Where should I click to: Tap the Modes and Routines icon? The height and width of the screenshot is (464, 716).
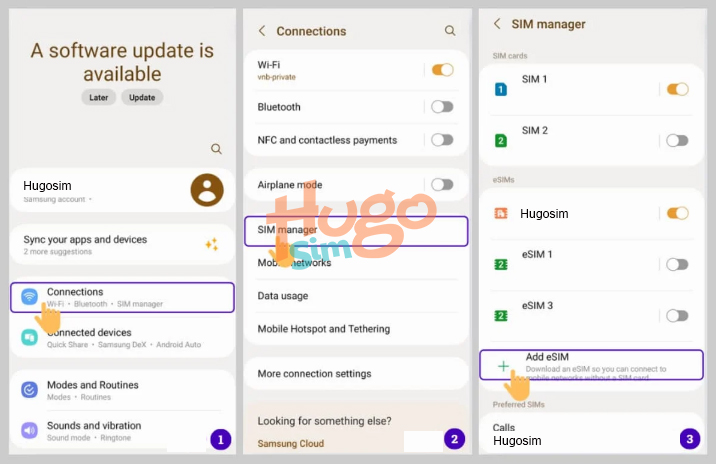29,390
